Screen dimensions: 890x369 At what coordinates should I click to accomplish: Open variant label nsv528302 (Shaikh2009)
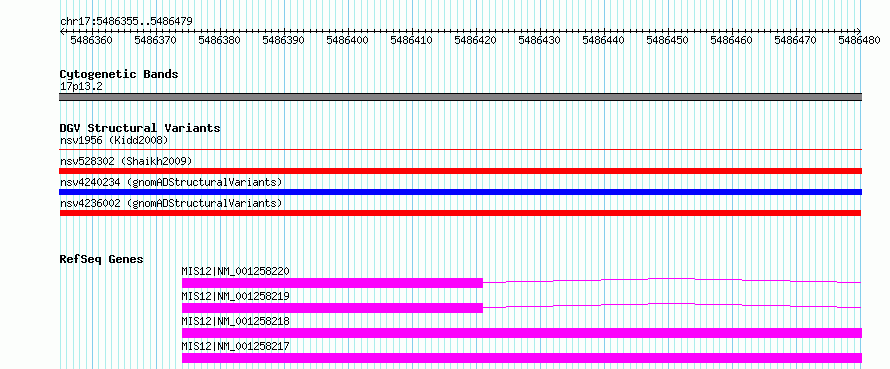[126, 161]
